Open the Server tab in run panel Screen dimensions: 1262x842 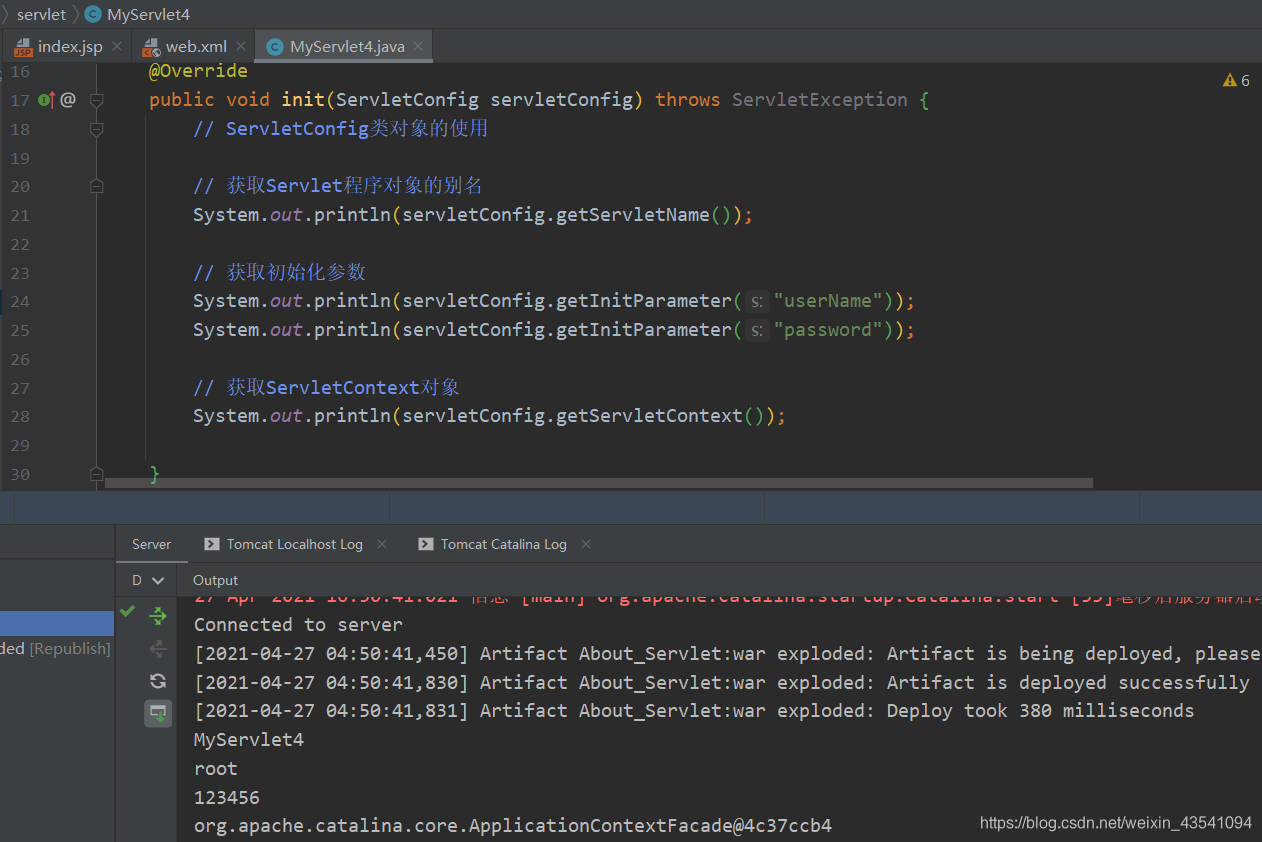tap(151, 544)
